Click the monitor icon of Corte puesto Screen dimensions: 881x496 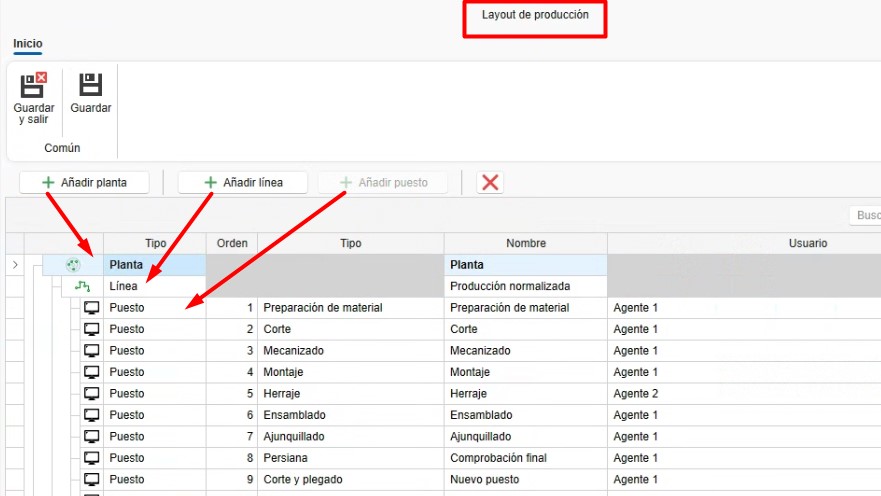92,329
